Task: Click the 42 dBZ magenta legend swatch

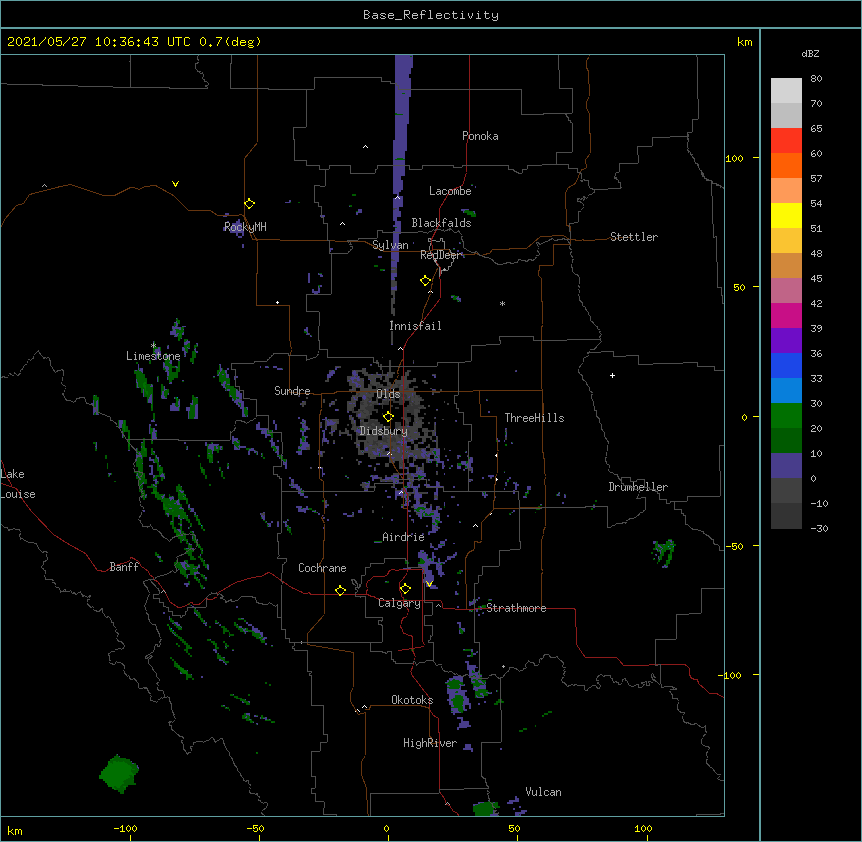Action: point(786,315)
